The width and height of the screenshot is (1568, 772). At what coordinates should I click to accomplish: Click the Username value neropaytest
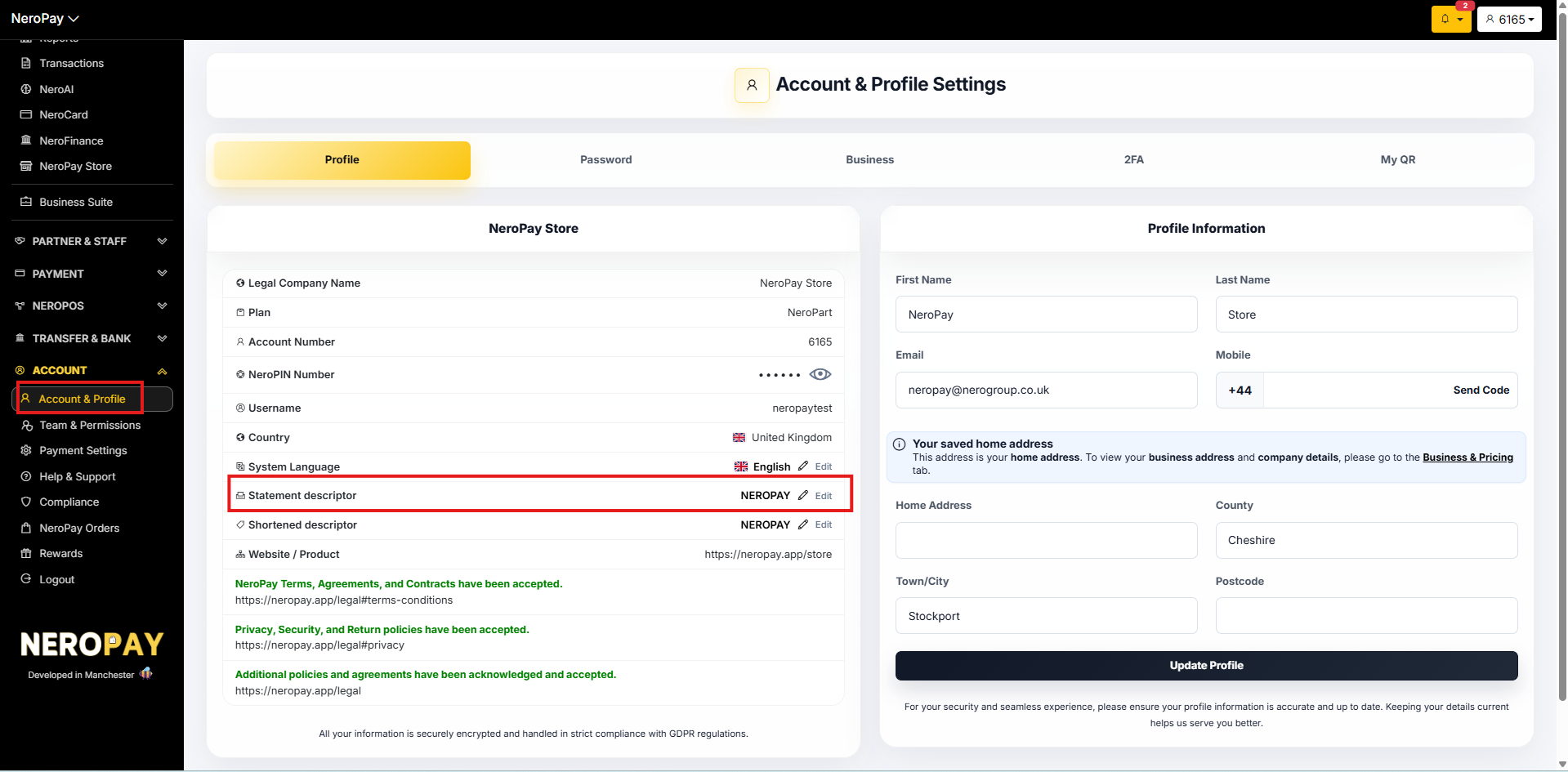pyautogui.click(x=802, y=408)
